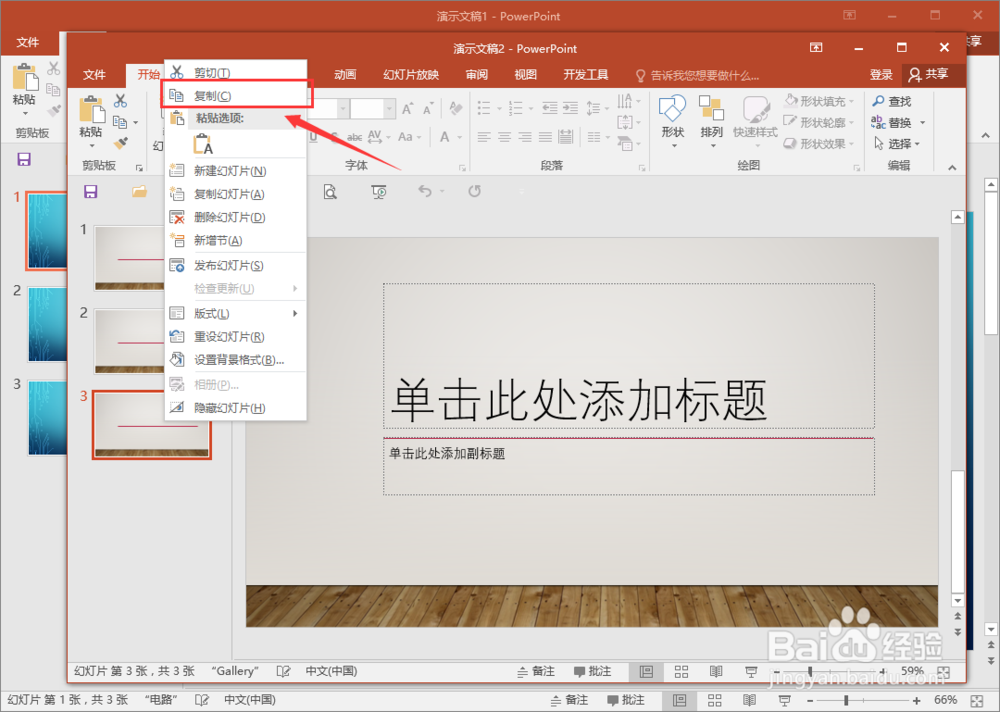Collapse the ribbon in 演示文稿2 window
1000x712 pixels.
point(952,168)
